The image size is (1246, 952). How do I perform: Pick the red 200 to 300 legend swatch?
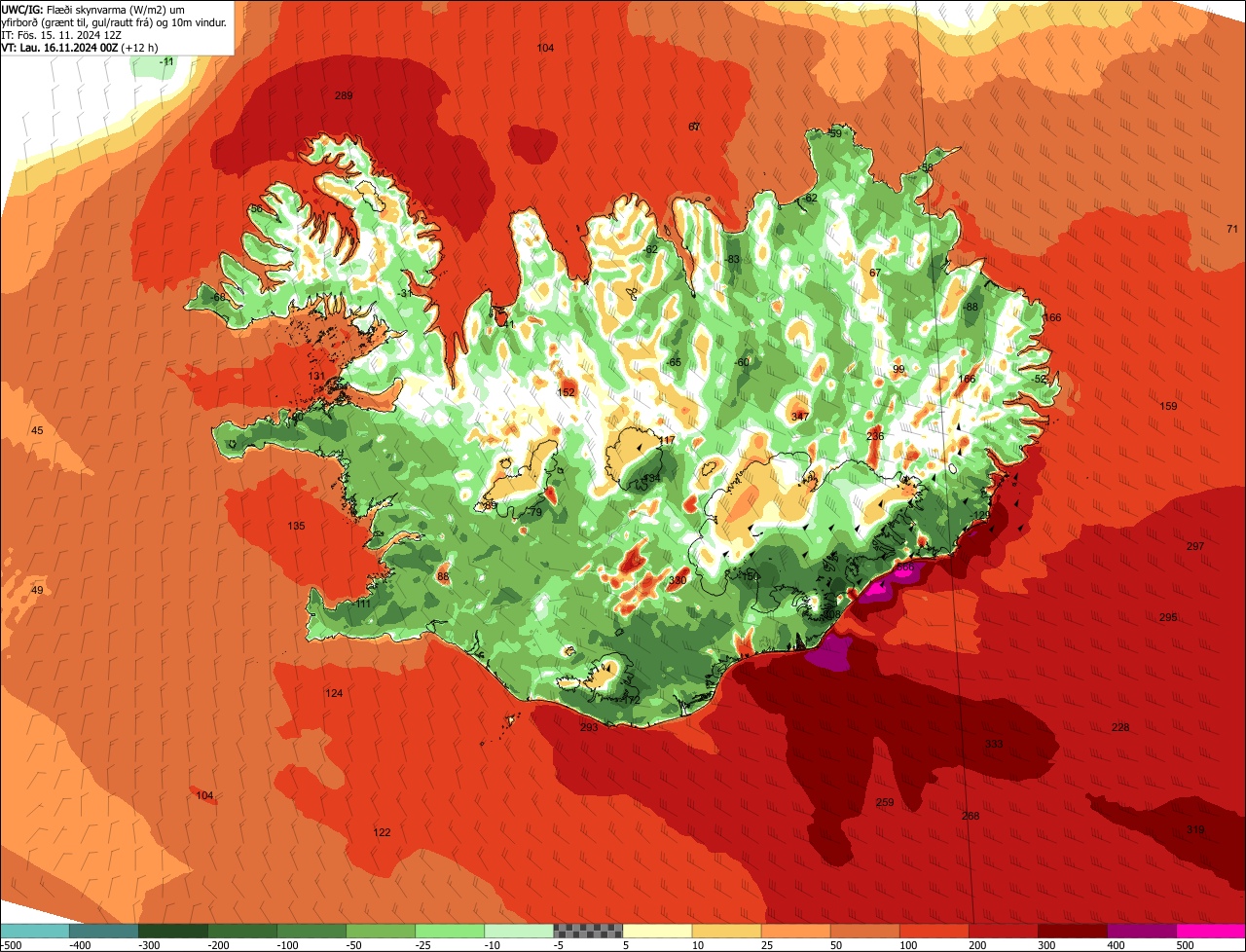pyautogui.click(x=1004, y=931)
